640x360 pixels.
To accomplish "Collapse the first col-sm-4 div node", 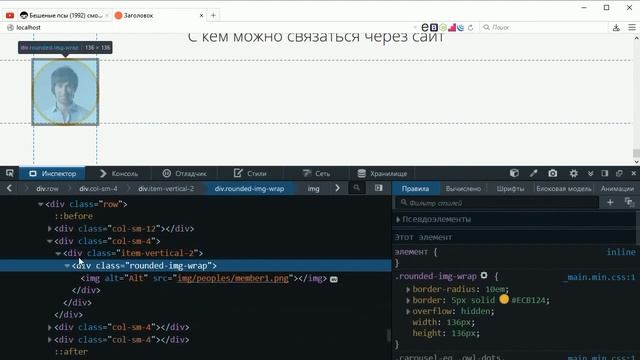I will 50,241.
